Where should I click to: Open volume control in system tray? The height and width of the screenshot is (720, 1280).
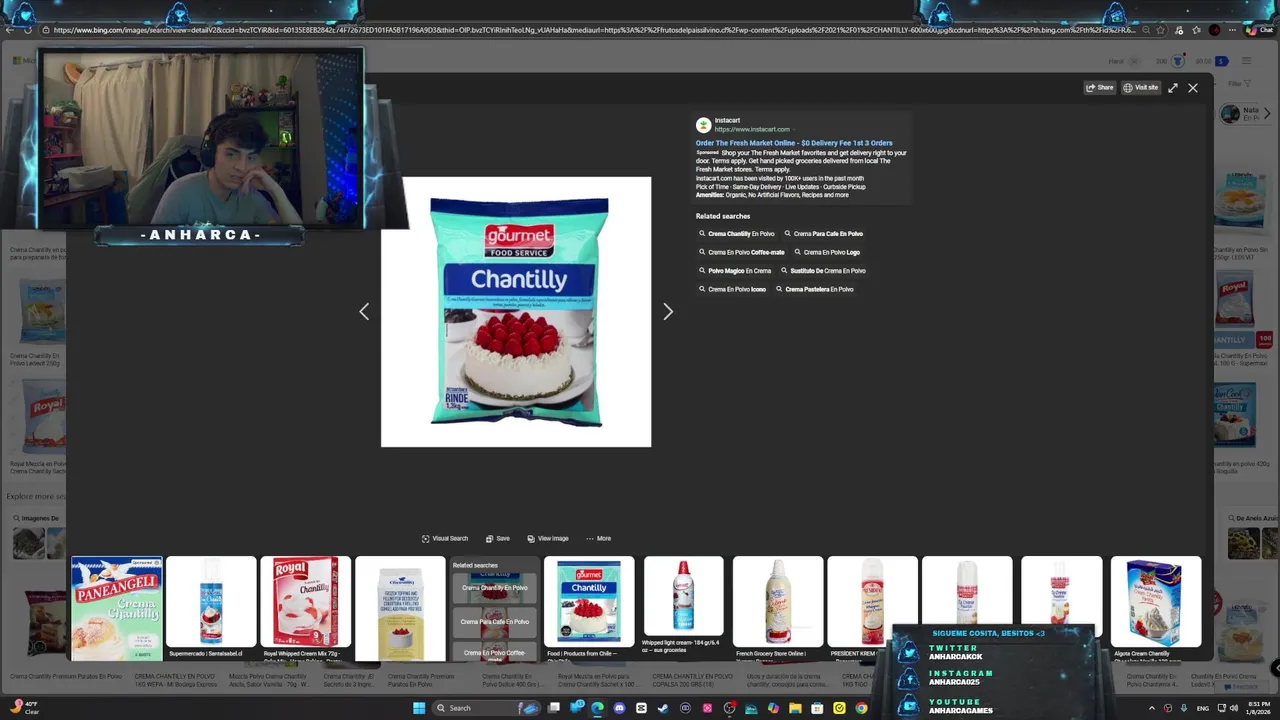(x=1234, y=708)
